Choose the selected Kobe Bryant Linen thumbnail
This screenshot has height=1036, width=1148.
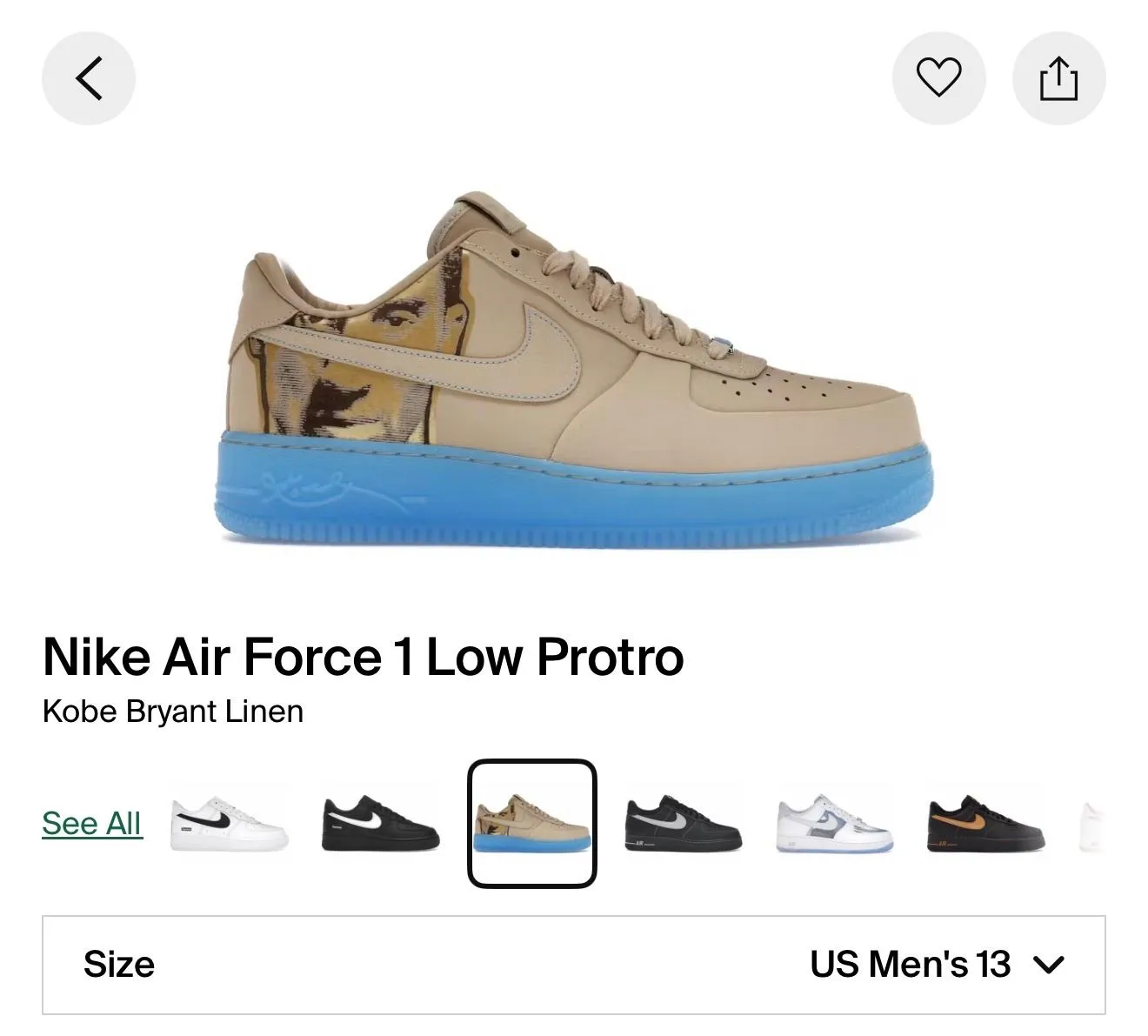[x=532, y=824]
